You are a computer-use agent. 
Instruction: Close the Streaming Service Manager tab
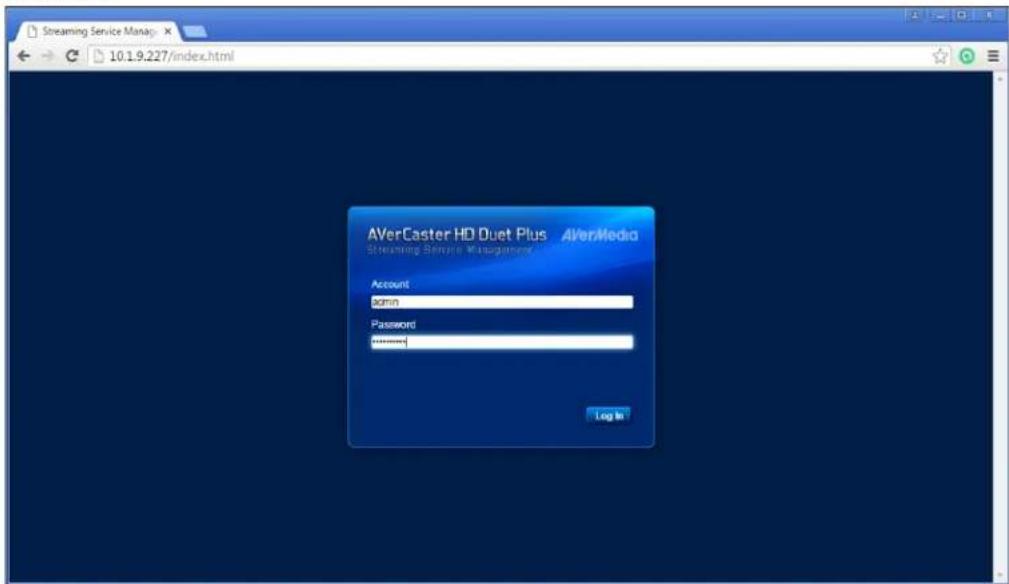pyautogui.click(x=168, y=31)
